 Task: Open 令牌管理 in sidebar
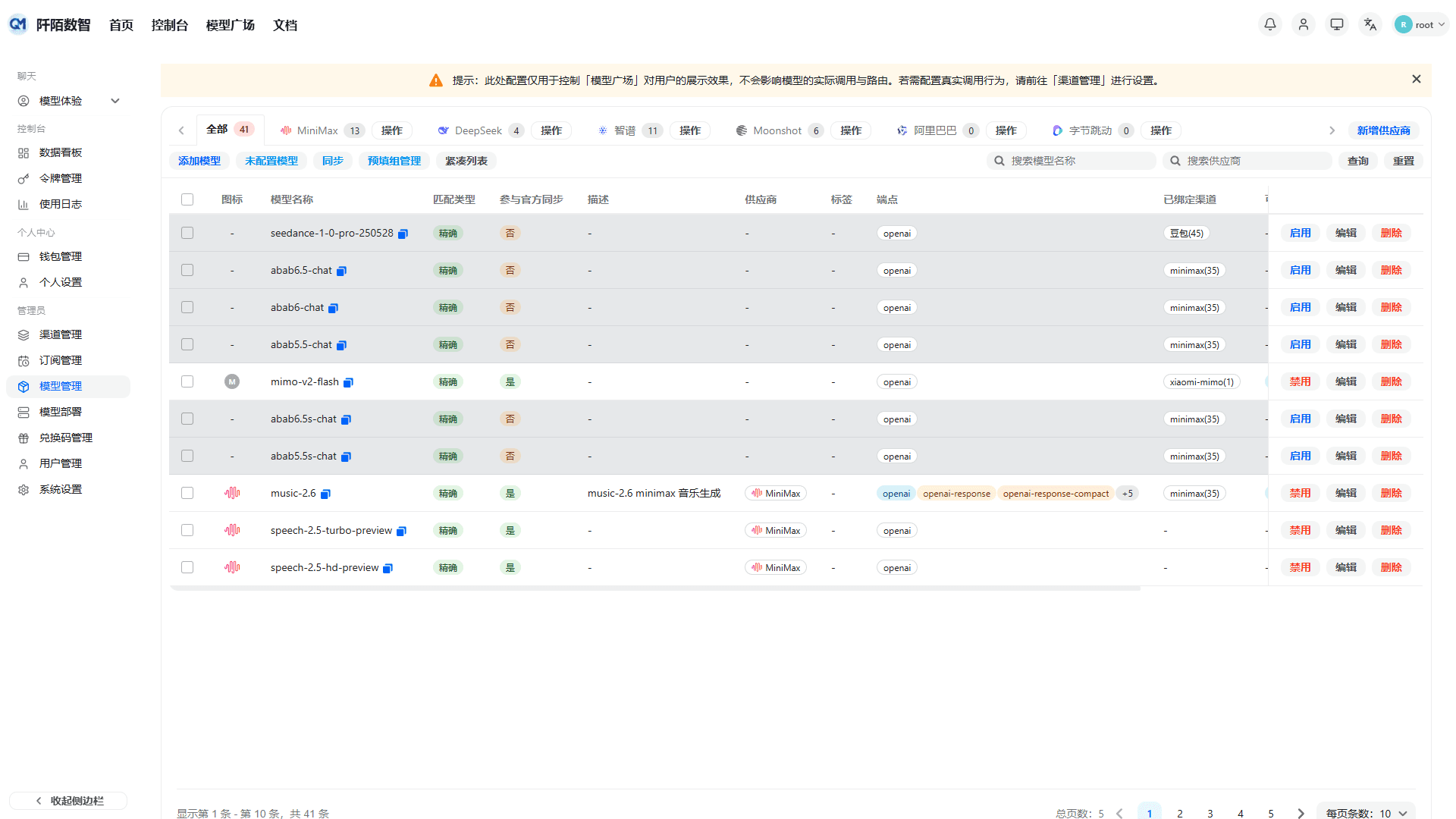[68, 178]
